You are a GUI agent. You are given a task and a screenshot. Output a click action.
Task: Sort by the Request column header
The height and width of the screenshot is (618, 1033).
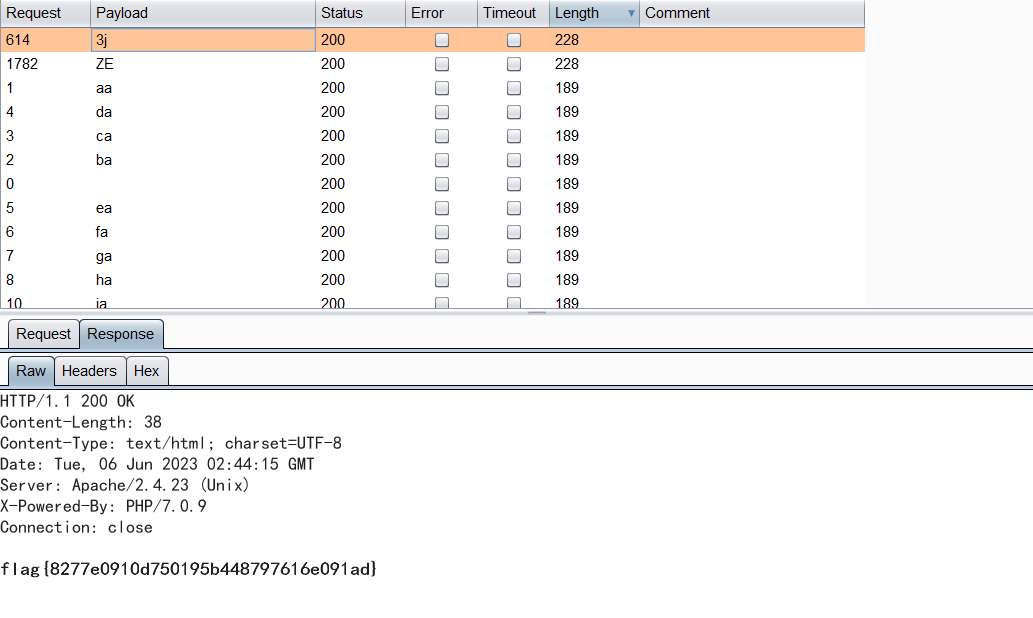[40, 13]
